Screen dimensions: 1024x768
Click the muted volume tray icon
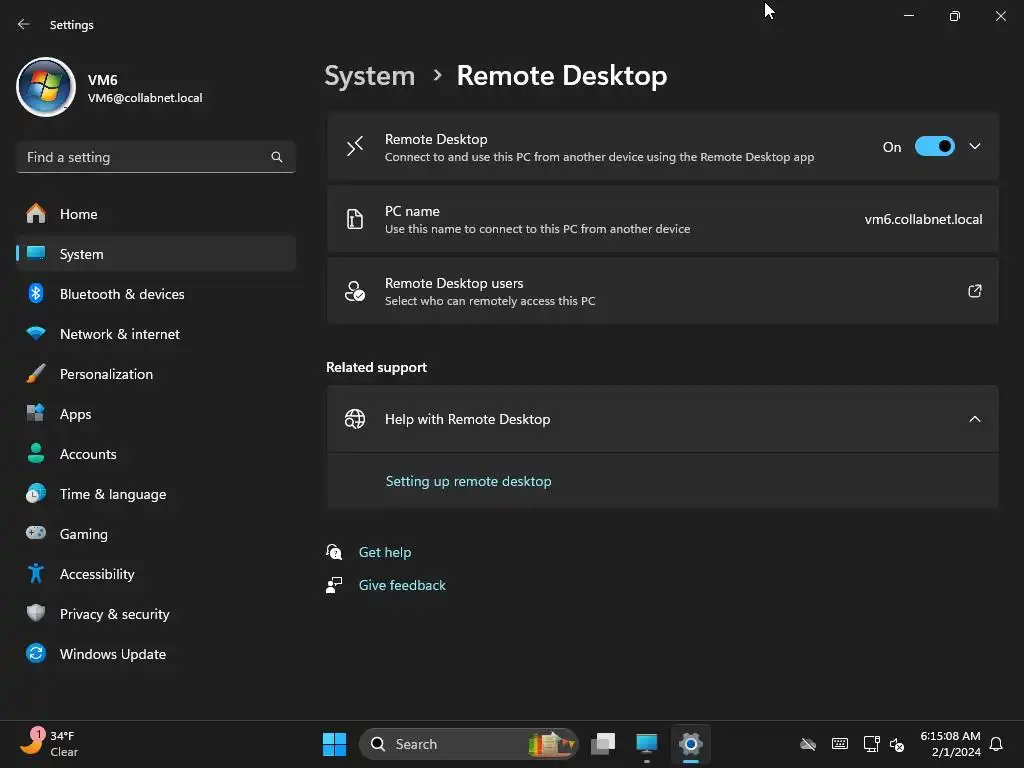[897, 744]
